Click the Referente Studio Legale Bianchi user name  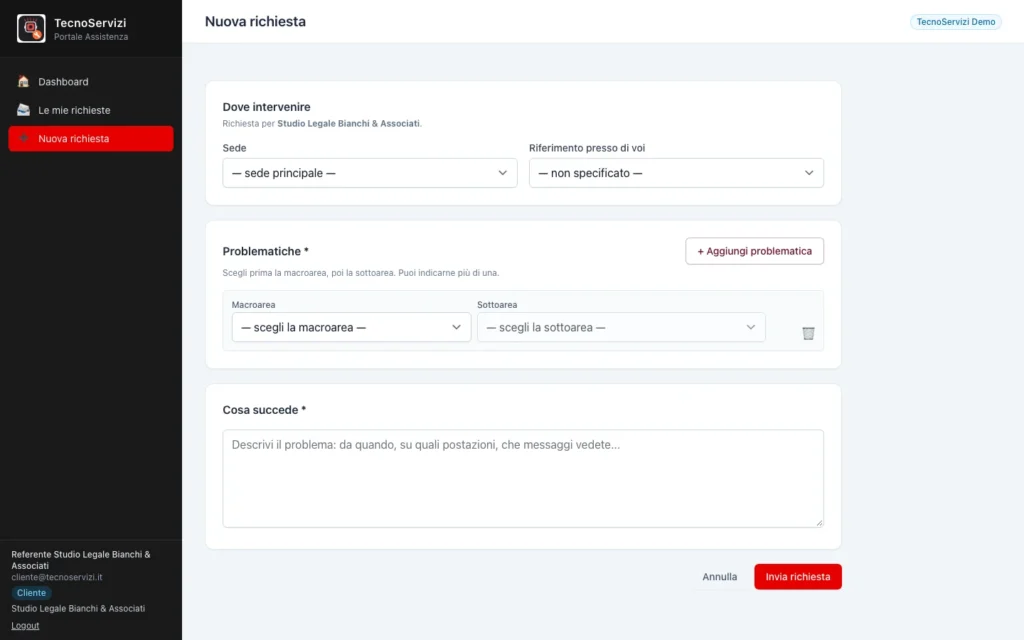[x=81, y=560]
